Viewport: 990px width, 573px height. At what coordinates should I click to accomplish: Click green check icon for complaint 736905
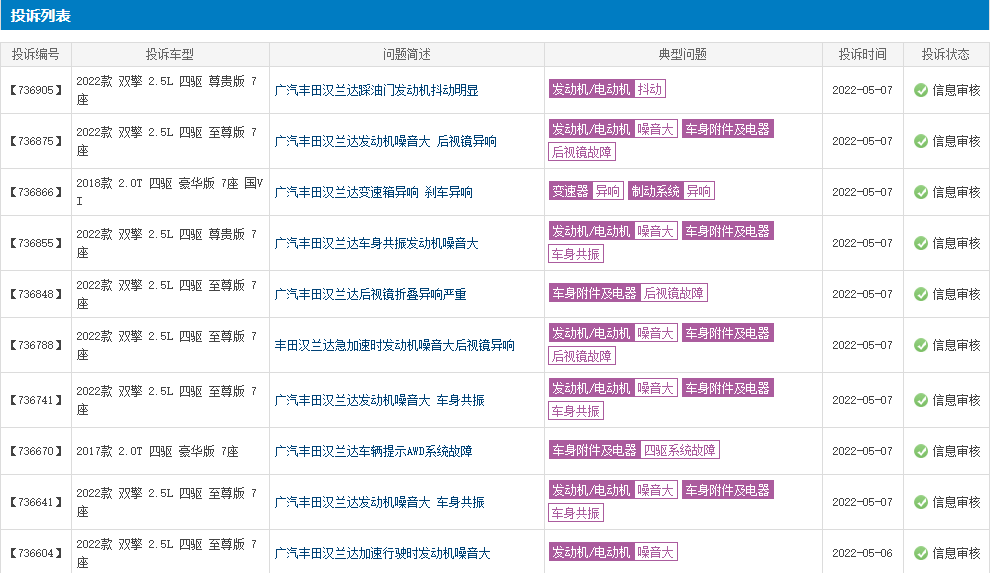point(921,90)
